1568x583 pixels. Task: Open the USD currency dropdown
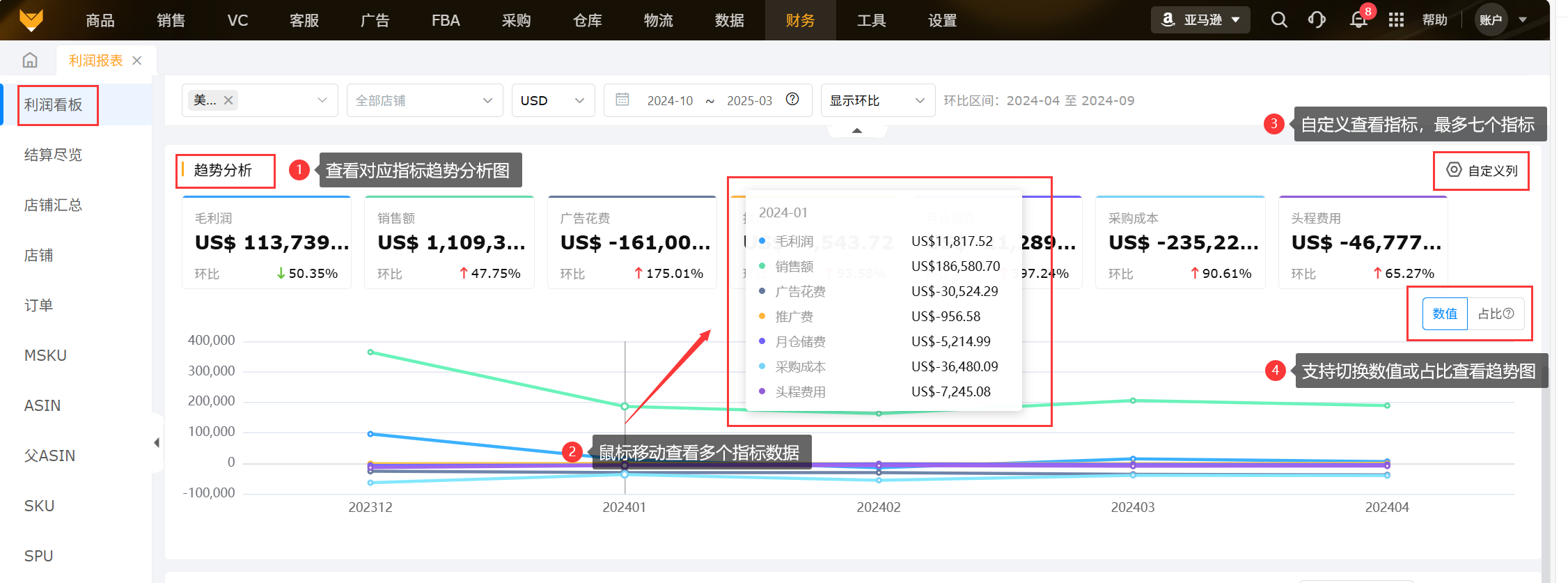click(x=553, y=100)
